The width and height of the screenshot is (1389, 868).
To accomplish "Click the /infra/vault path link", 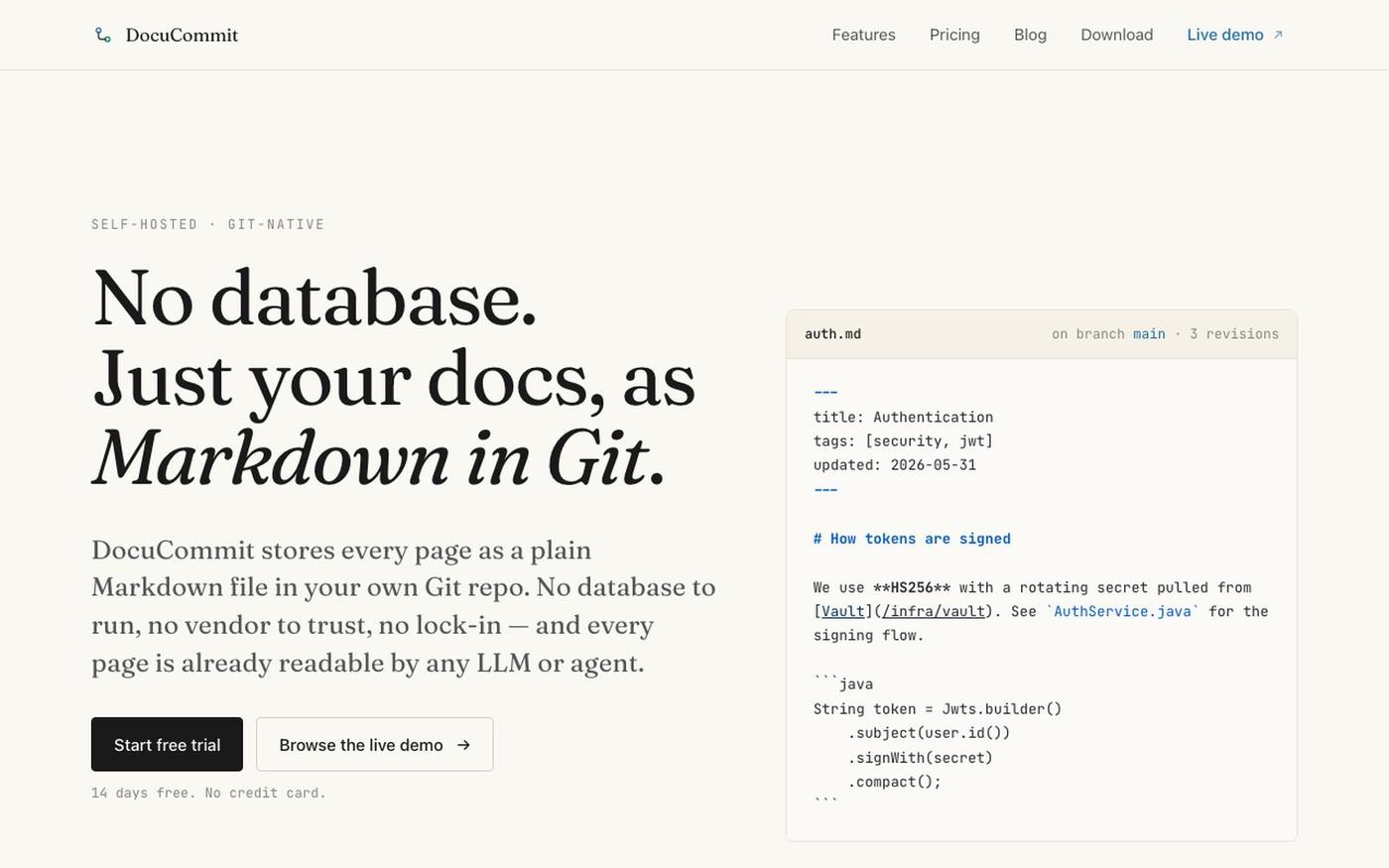I will point(933,611).
